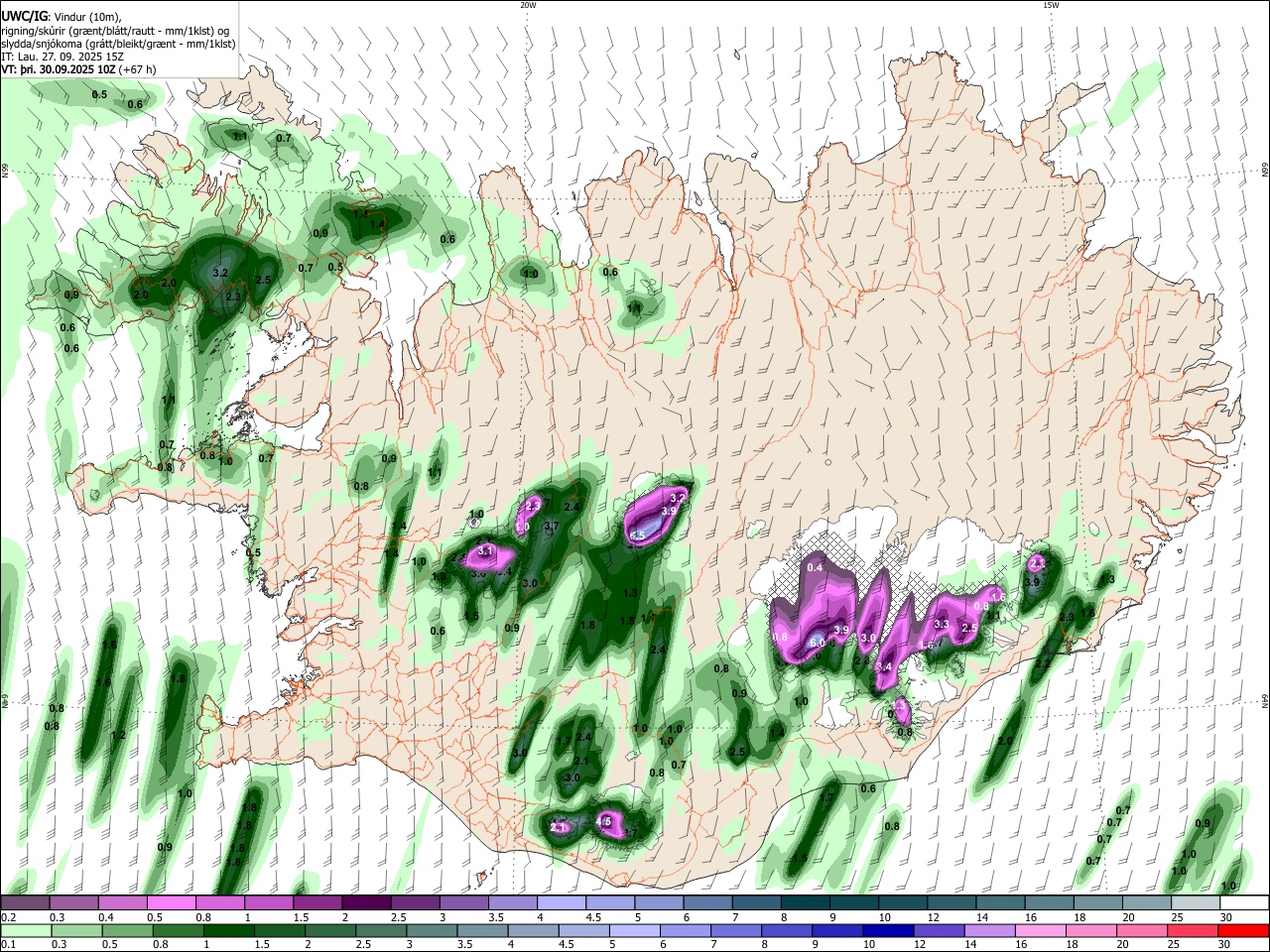Choose the light purple 14–16 rain swatch
Image resolution: width=1270 pixels, height=952 pixels.
click(989, 929)
